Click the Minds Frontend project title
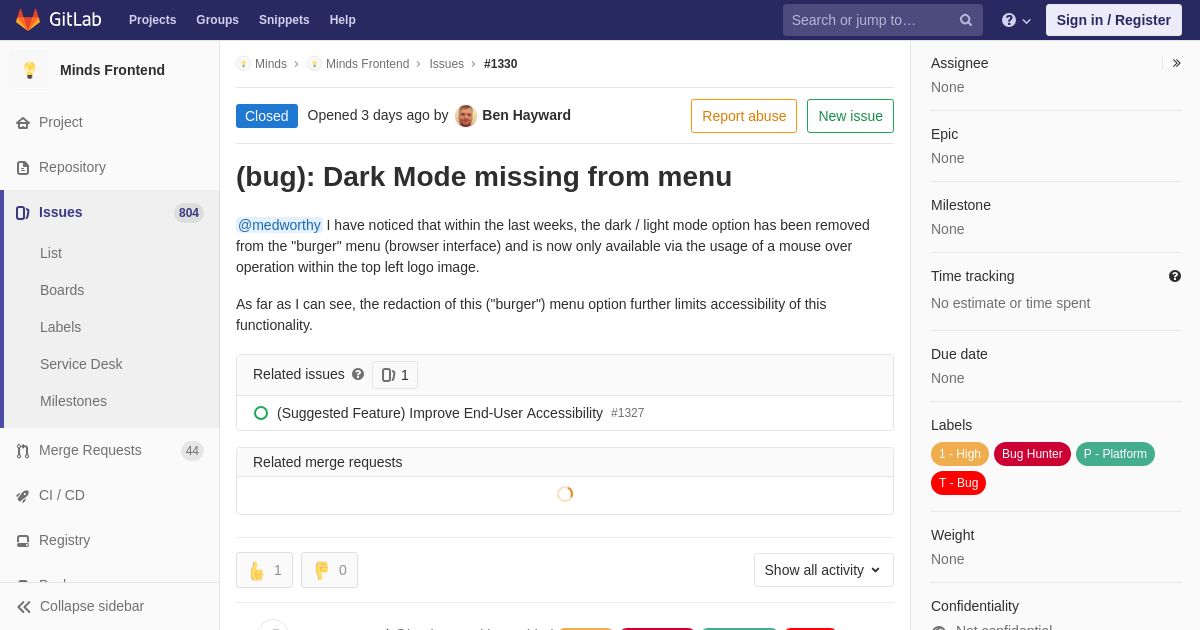 112,70
